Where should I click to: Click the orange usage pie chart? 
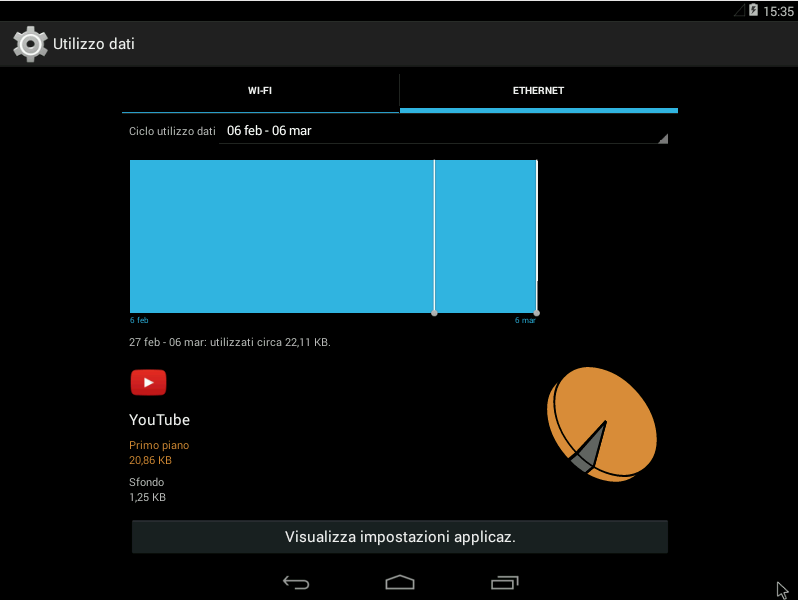pyautogui.click(x=602, y=424)
